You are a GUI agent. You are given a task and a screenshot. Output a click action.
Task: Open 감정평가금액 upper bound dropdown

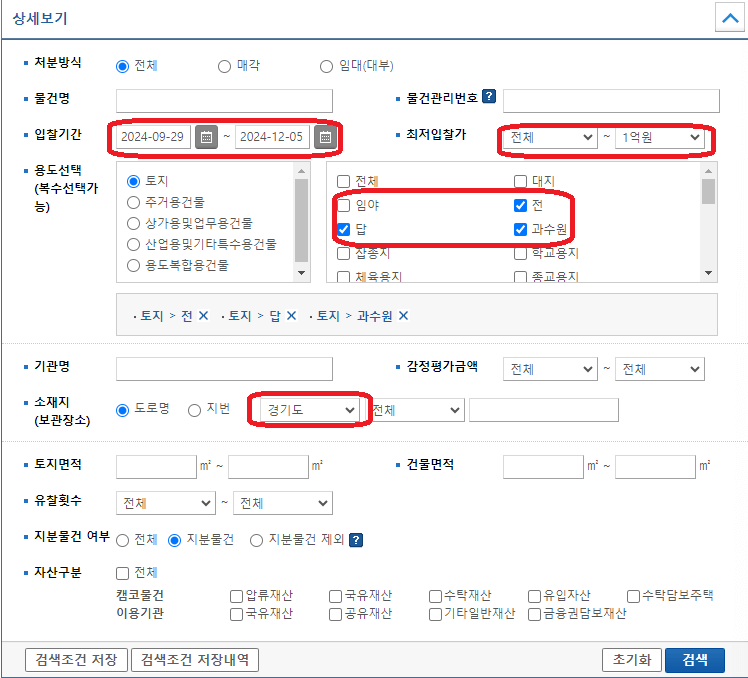tap(660, 369)
